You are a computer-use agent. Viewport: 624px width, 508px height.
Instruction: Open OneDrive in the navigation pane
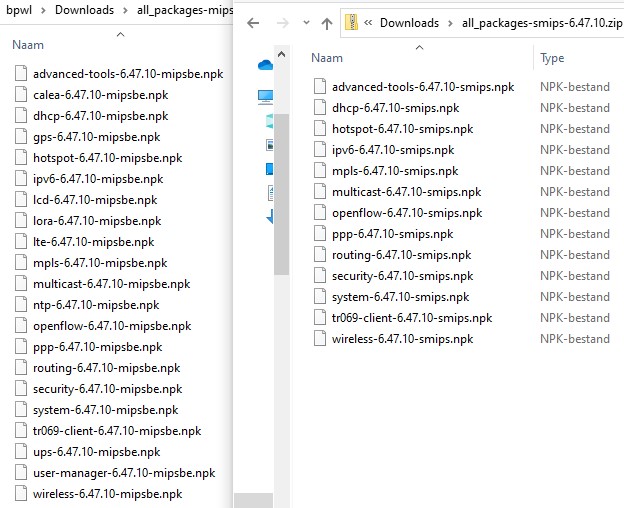click(x=265, y=65)
